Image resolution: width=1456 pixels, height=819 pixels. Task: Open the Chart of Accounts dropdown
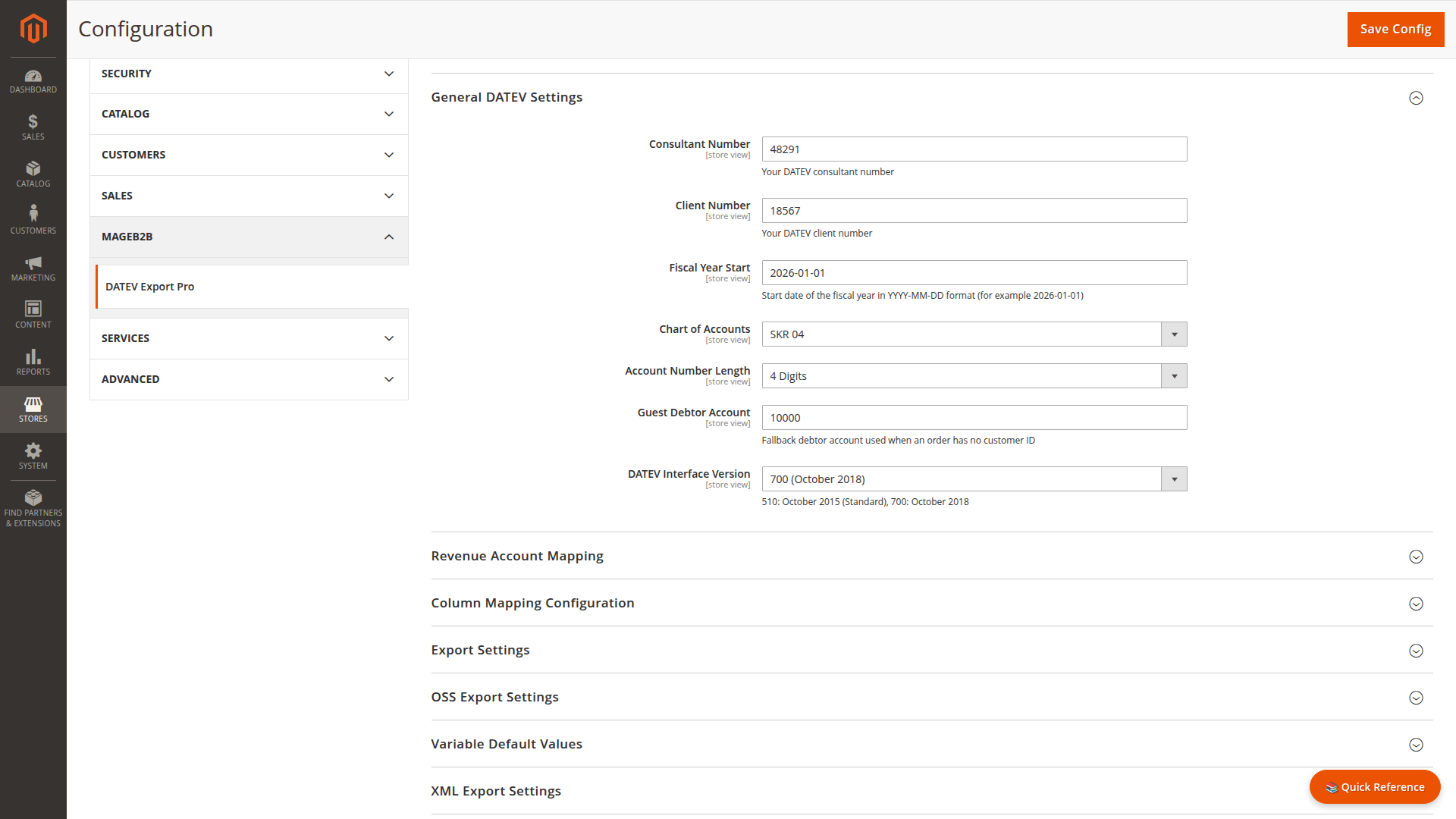click(x=974, y=334)
